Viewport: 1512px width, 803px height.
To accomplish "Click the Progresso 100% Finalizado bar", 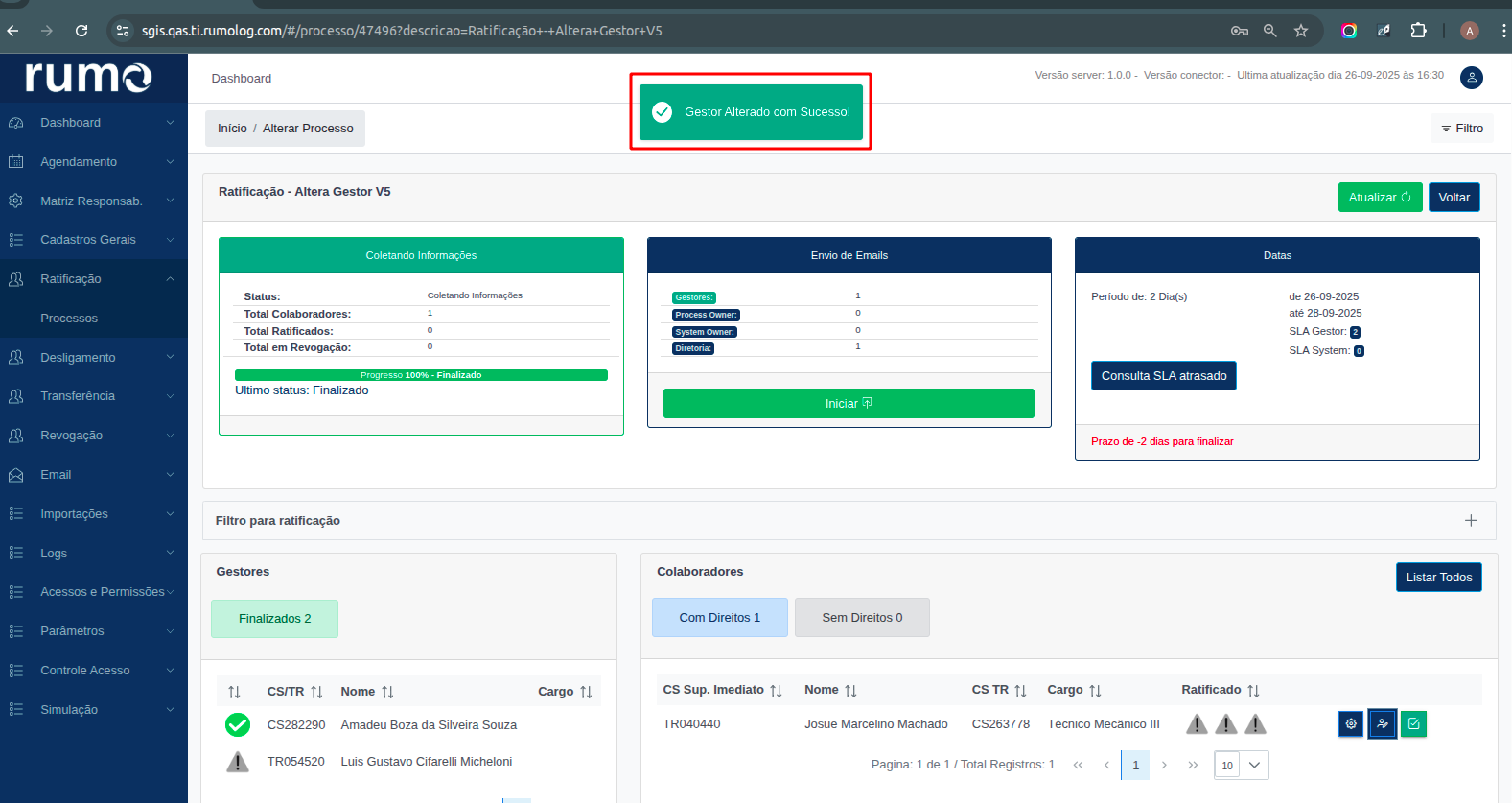I will pyautogui.click(x=421, y=375).
